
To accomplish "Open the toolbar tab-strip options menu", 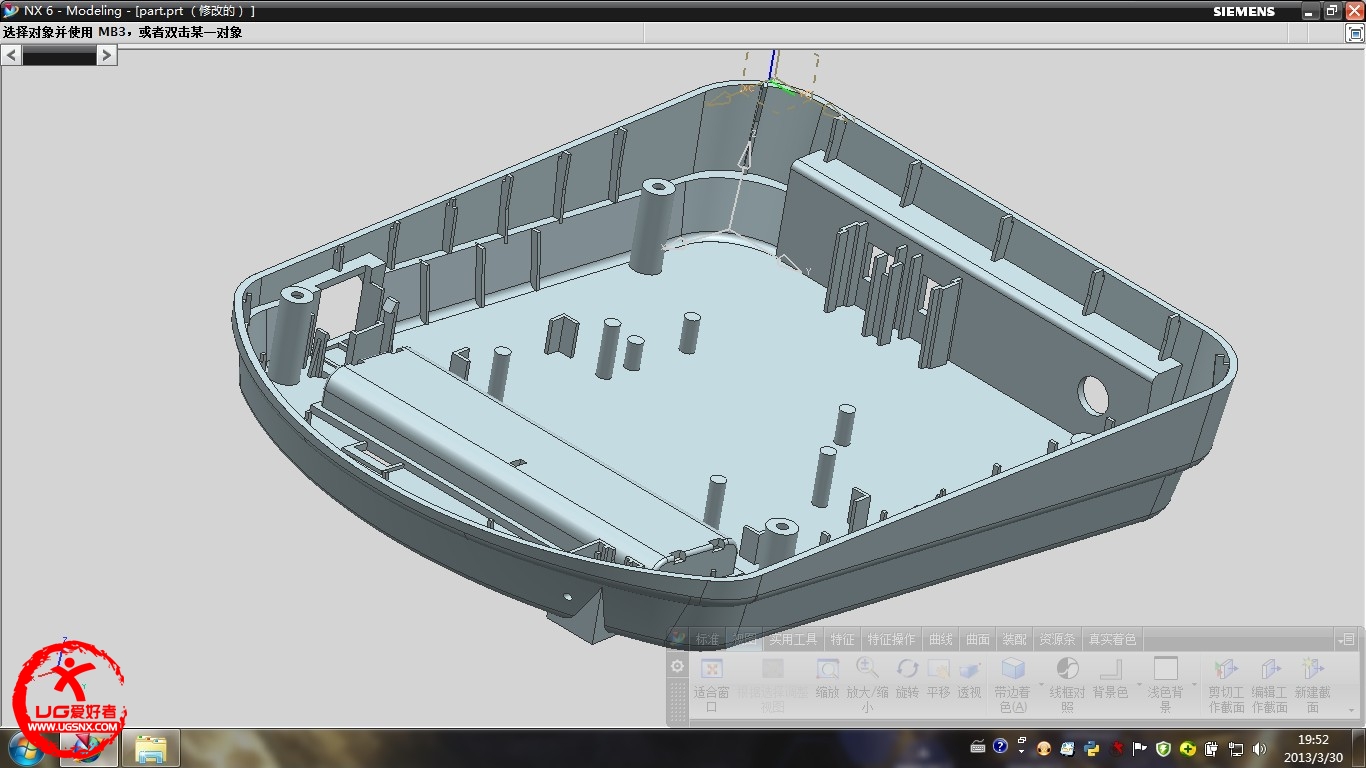I will pos(1348,639).
